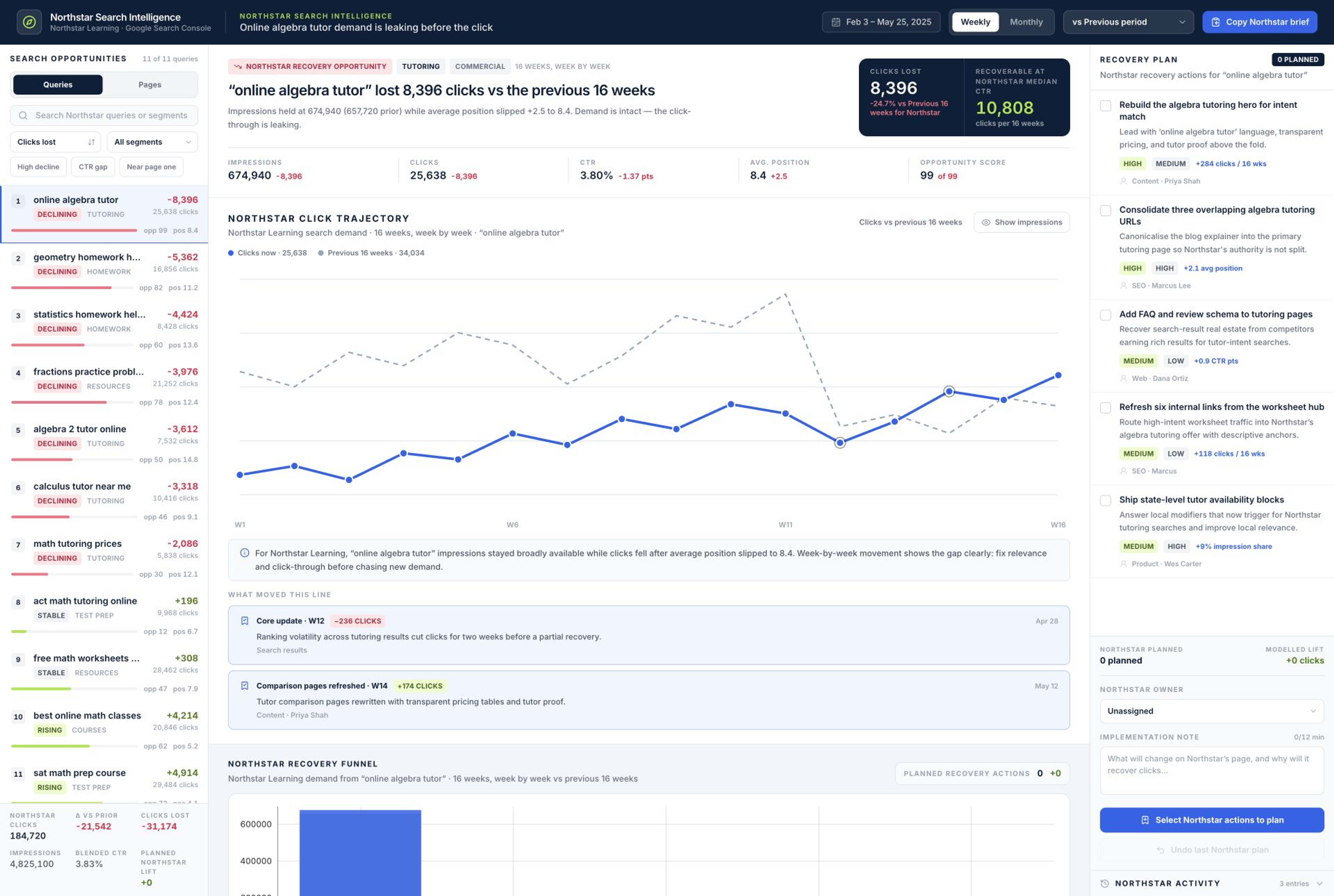Select the statistics homework query row
Viewport: 1334px width, 896px height.
[104, 329]
